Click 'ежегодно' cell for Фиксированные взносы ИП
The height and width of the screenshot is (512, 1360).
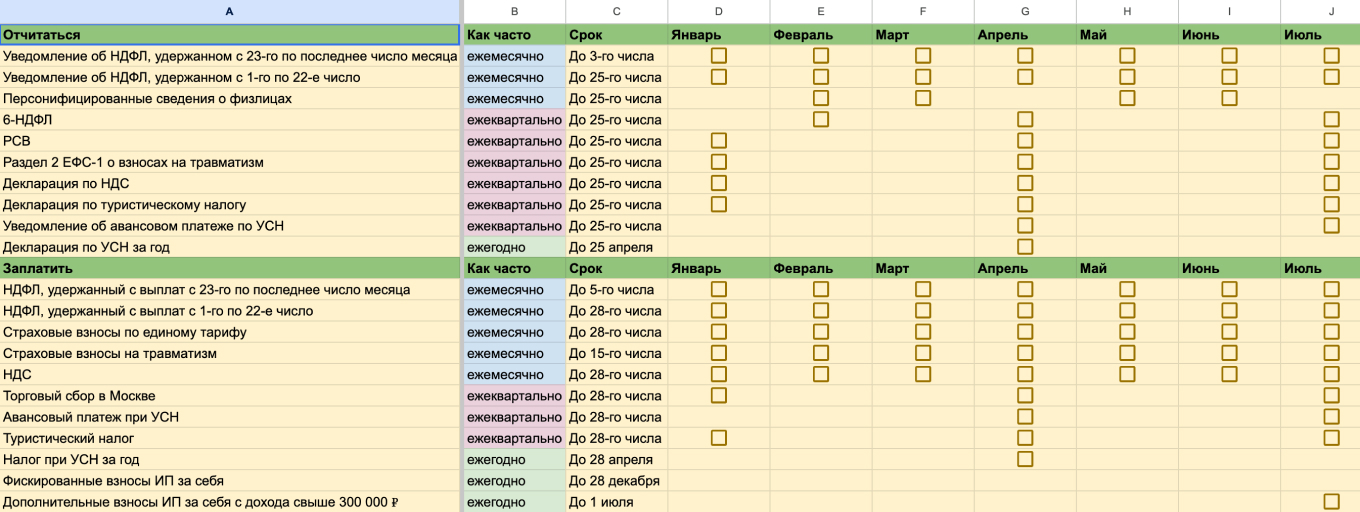tap(514, 481)
